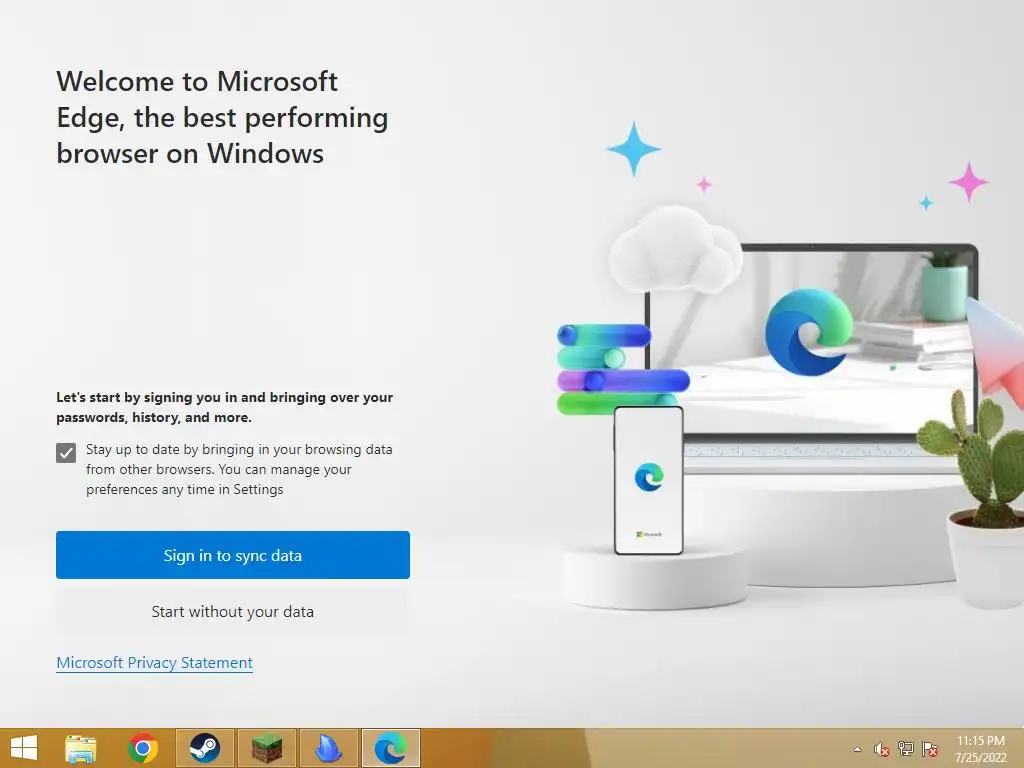Click the Sign in to sync data button
The width and height of the screenshot is (1024, 768).
(x=232, y=555)
